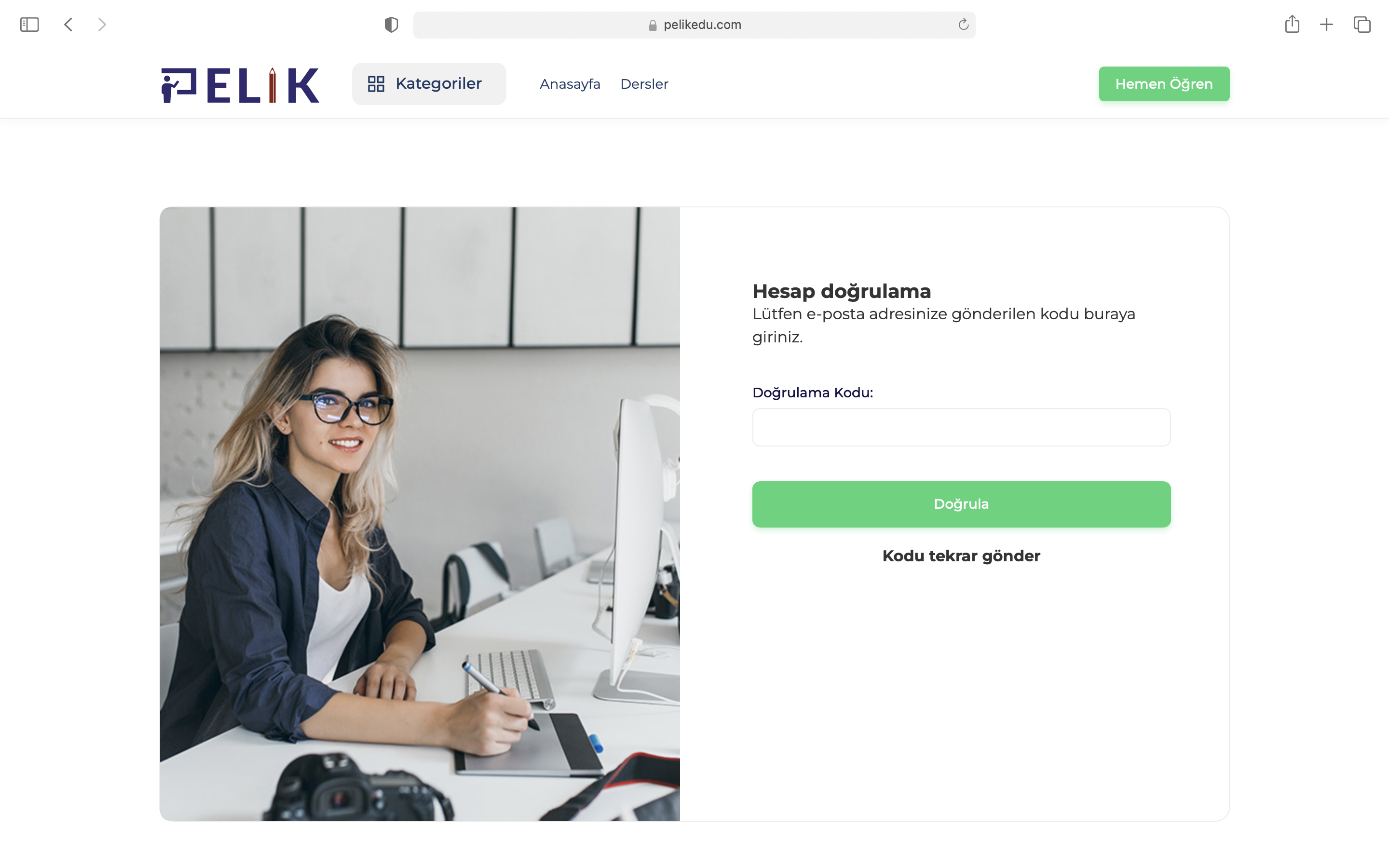Screen dimensions: 1389x868
Task: Show the tab overview icon
Action: (x=1362, y=25)
